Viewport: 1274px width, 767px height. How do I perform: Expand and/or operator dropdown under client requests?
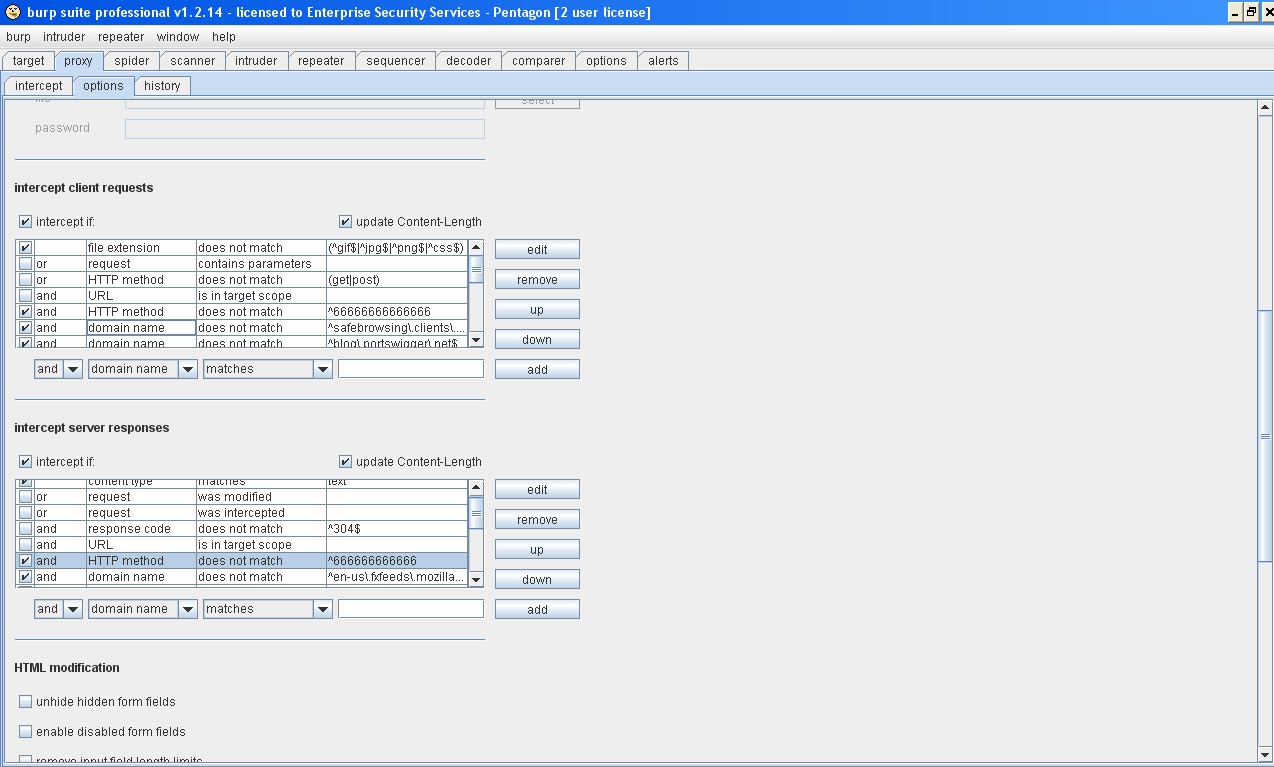(72, 369)
